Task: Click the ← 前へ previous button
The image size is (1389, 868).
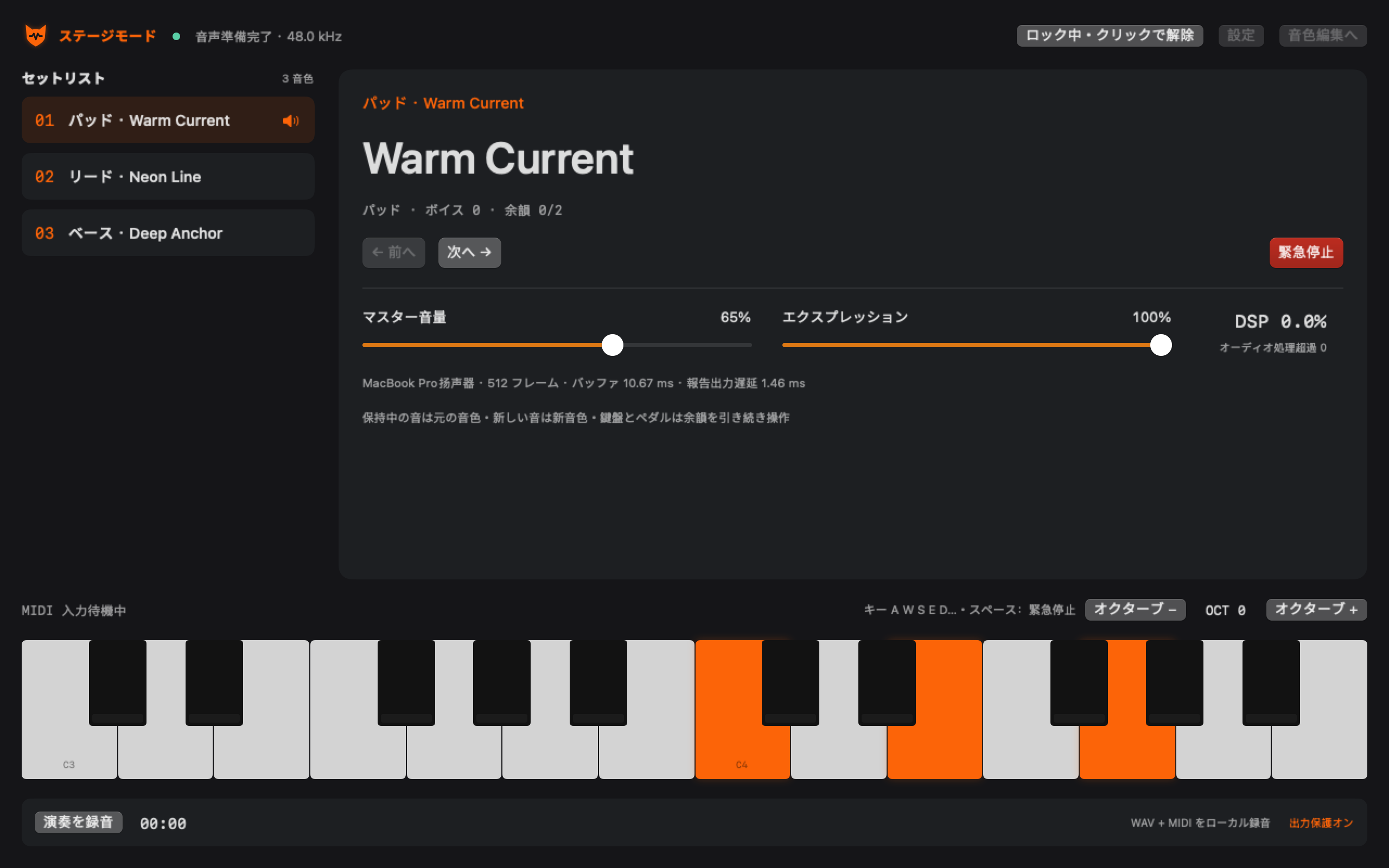Action: 394,252
